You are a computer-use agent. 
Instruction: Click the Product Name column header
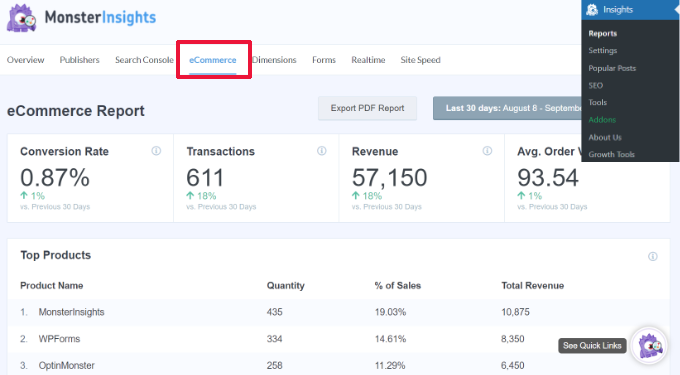(52, 286)
